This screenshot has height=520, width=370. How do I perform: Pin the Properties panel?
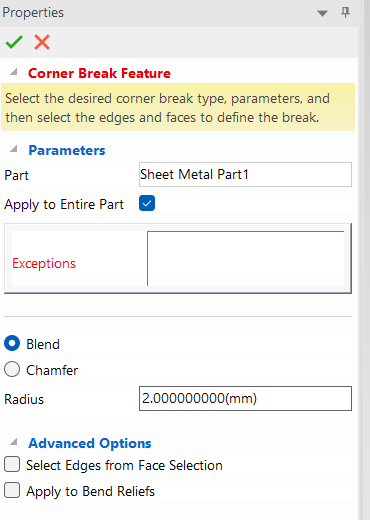[x=345, y=13]
